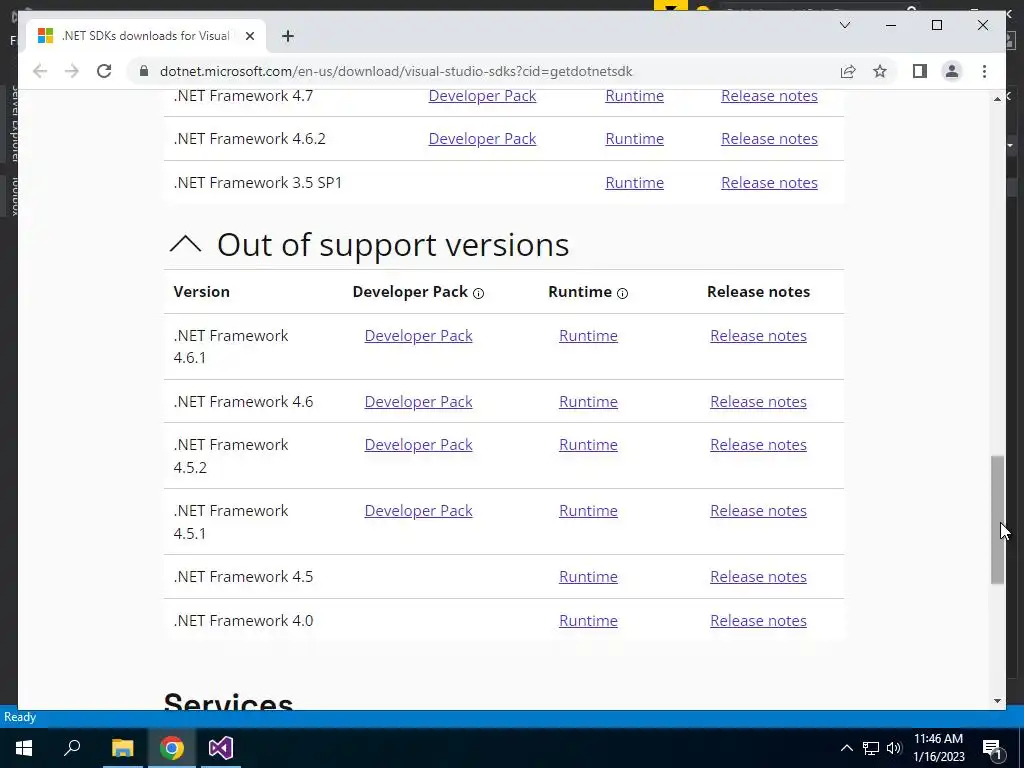Click the Out of support versions heading
1024x768 pixels.
click(393, 245)
